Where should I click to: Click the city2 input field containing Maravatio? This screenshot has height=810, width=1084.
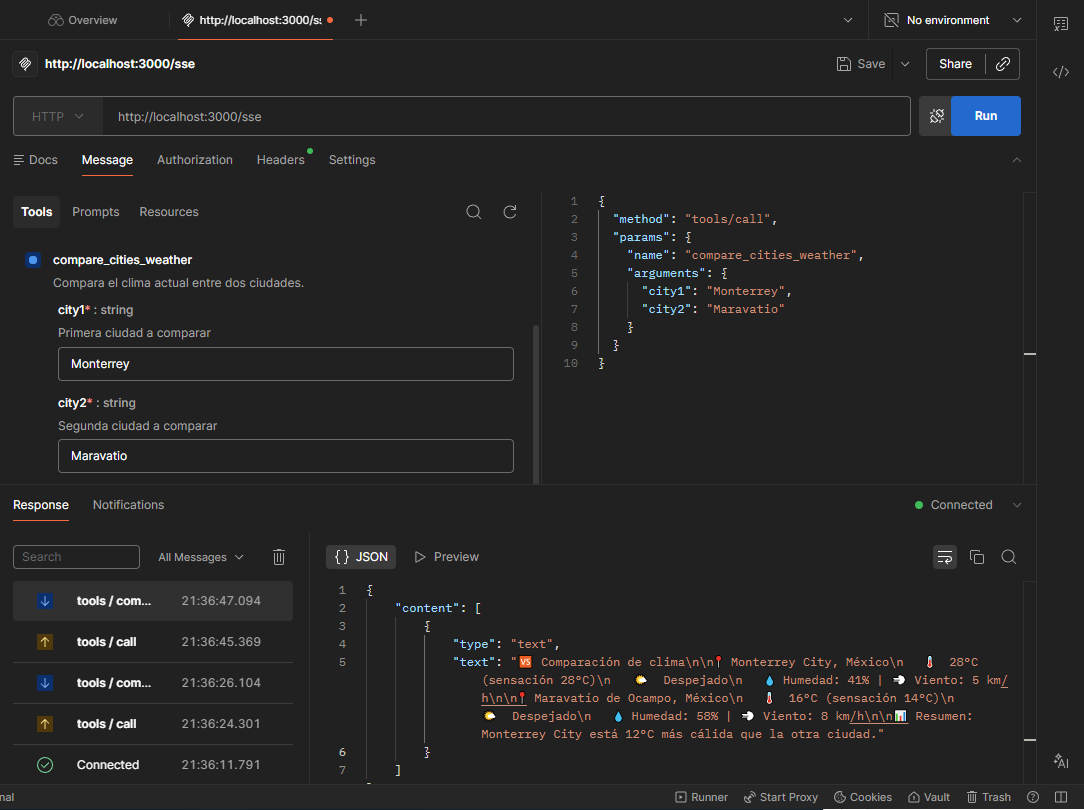point(286,456)
